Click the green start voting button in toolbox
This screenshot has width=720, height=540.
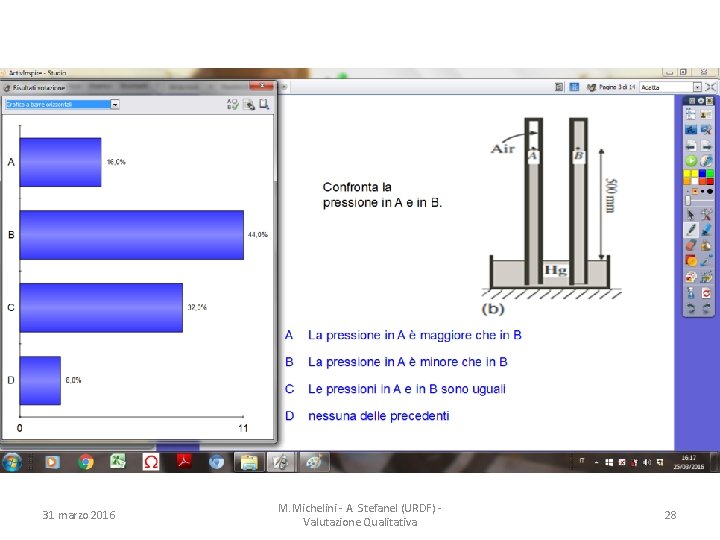[x=691, y=161]
